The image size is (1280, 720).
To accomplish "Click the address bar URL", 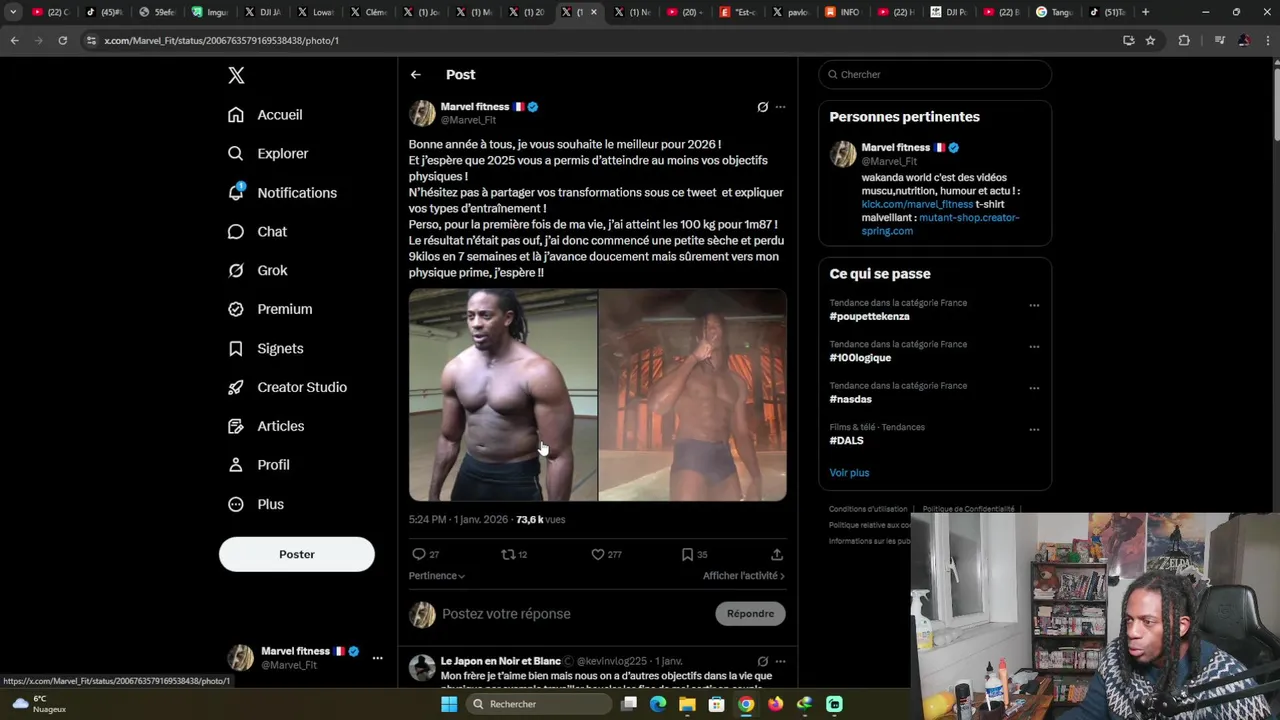I will tap(222, 41).
